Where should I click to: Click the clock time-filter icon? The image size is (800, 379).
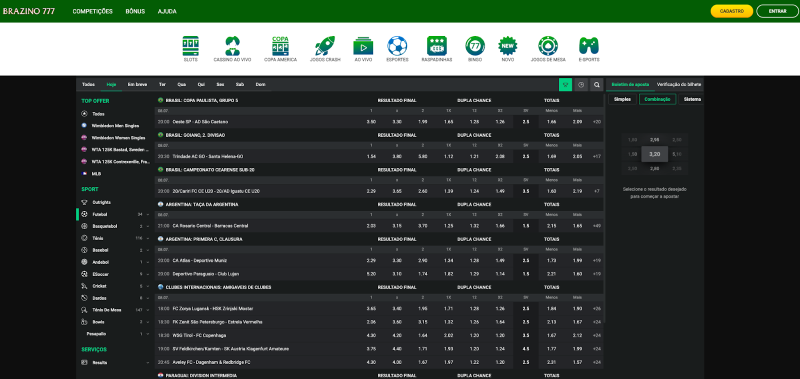click(581, 85)
